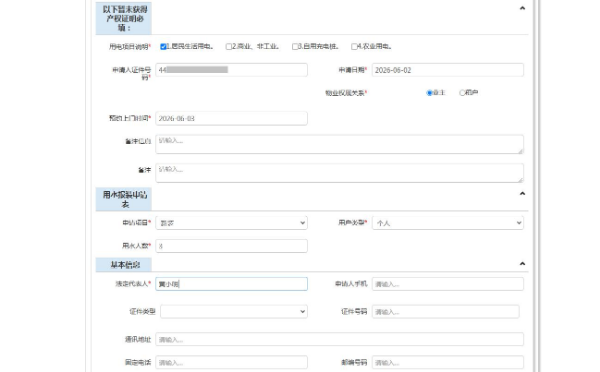Click the 申请人手机 input field

tap(448, 284)
